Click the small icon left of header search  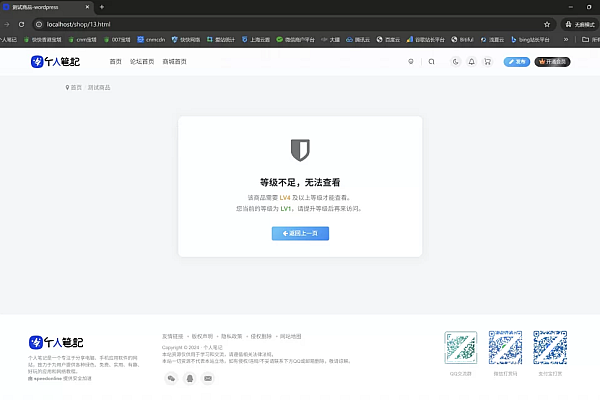pyautogui.click(x=411, y=62)
